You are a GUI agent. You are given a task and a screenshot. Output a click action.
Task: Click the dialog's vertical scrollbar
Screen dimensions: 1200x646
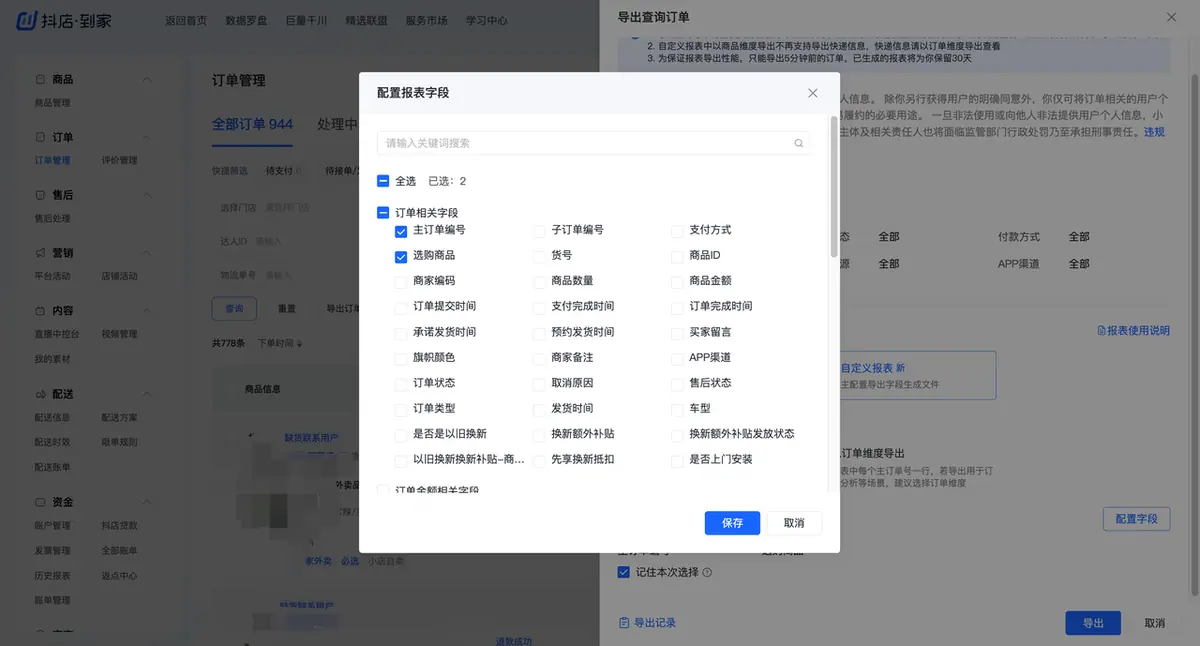click(834, 186)
